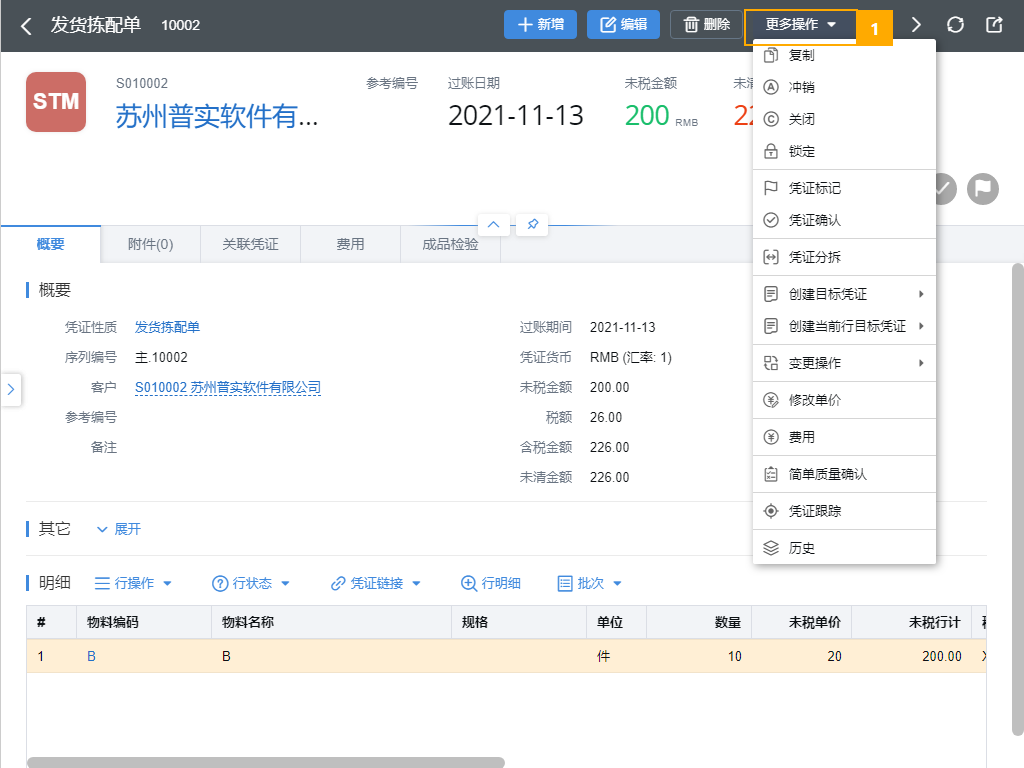Click the 数量 column header
The height and width of the screenshot is (768, 1024).
pos(699,622)
